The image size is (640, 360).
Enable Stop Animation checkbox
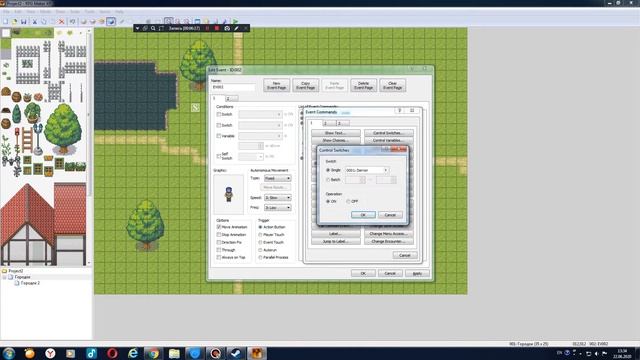click(x=219, y=235)
